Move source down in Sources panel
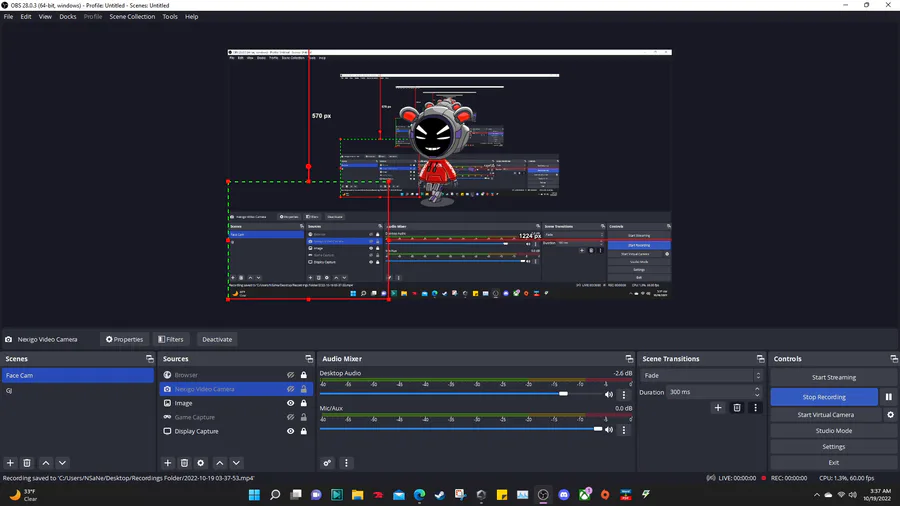Viewport: 900px width, 506px height. (x=236, y=463)
